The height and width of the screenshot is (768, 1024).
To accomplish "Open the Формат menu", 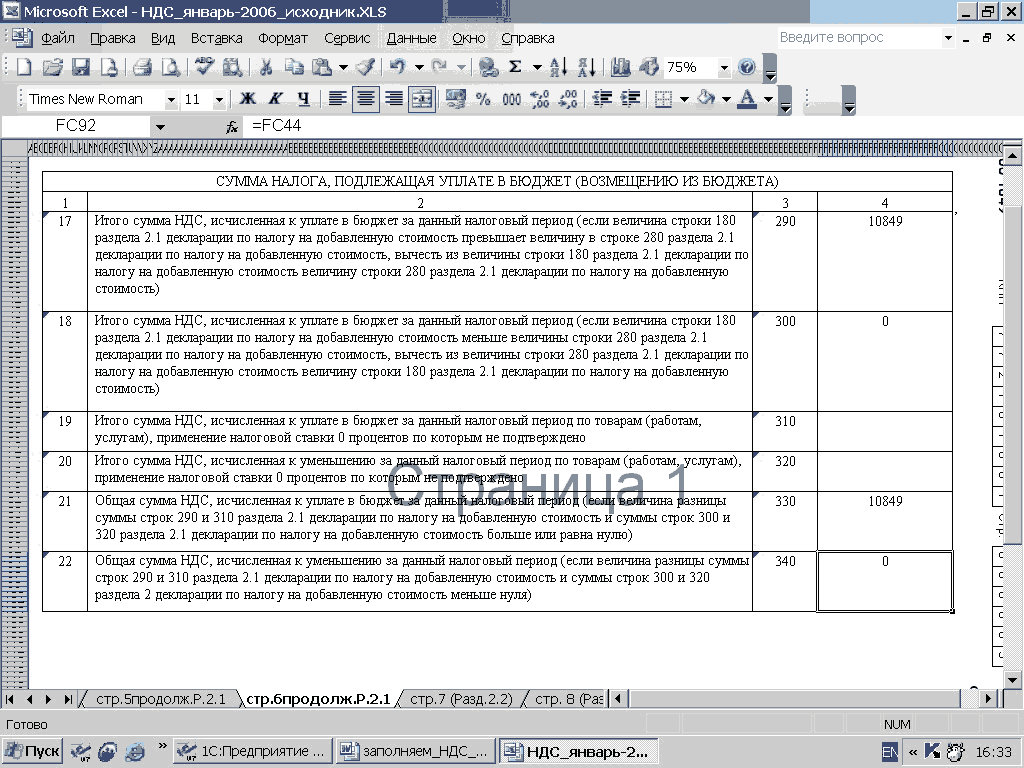I will [283, 38].
